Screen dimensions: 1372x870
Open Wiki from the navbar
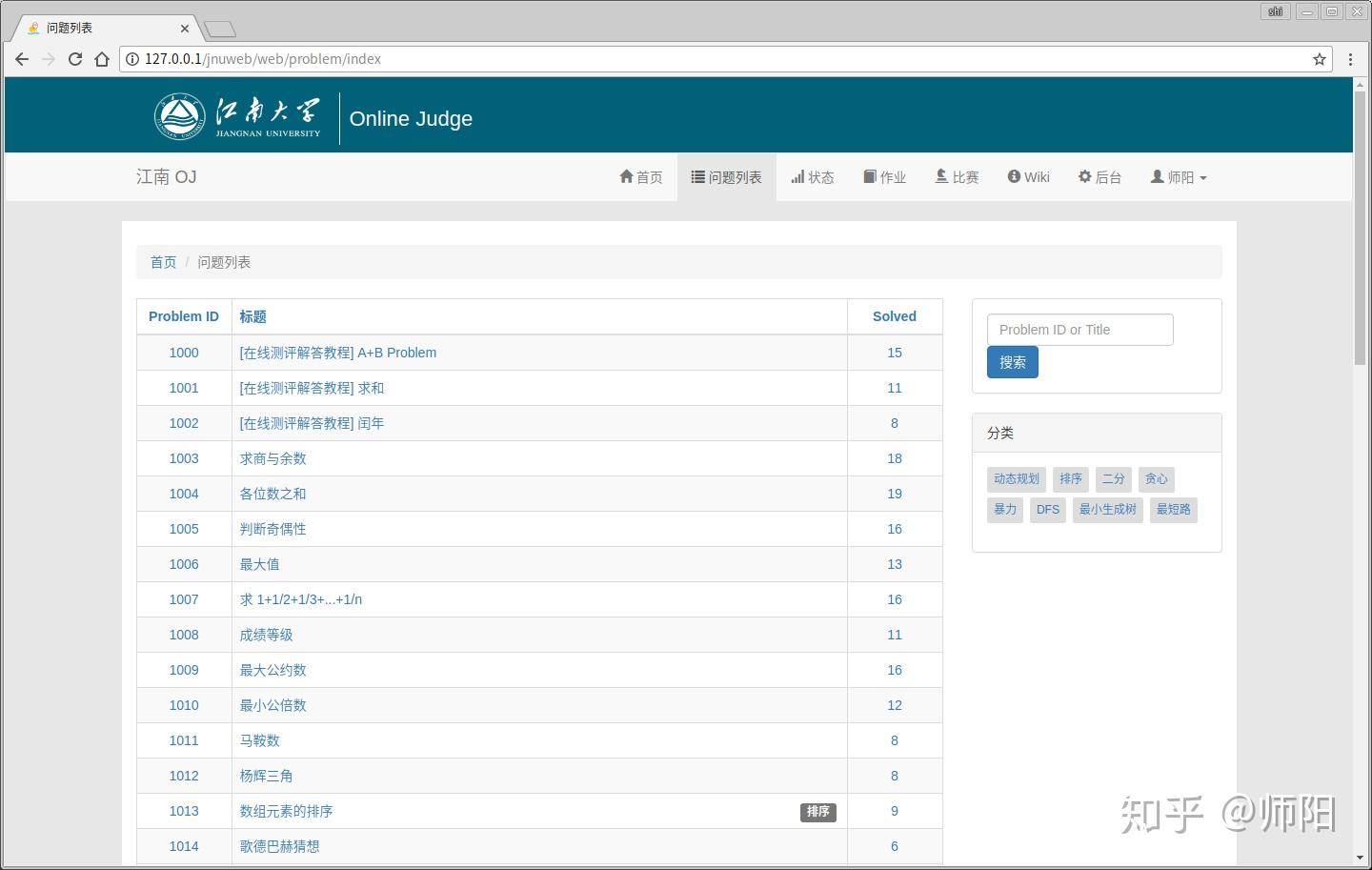1029,177
